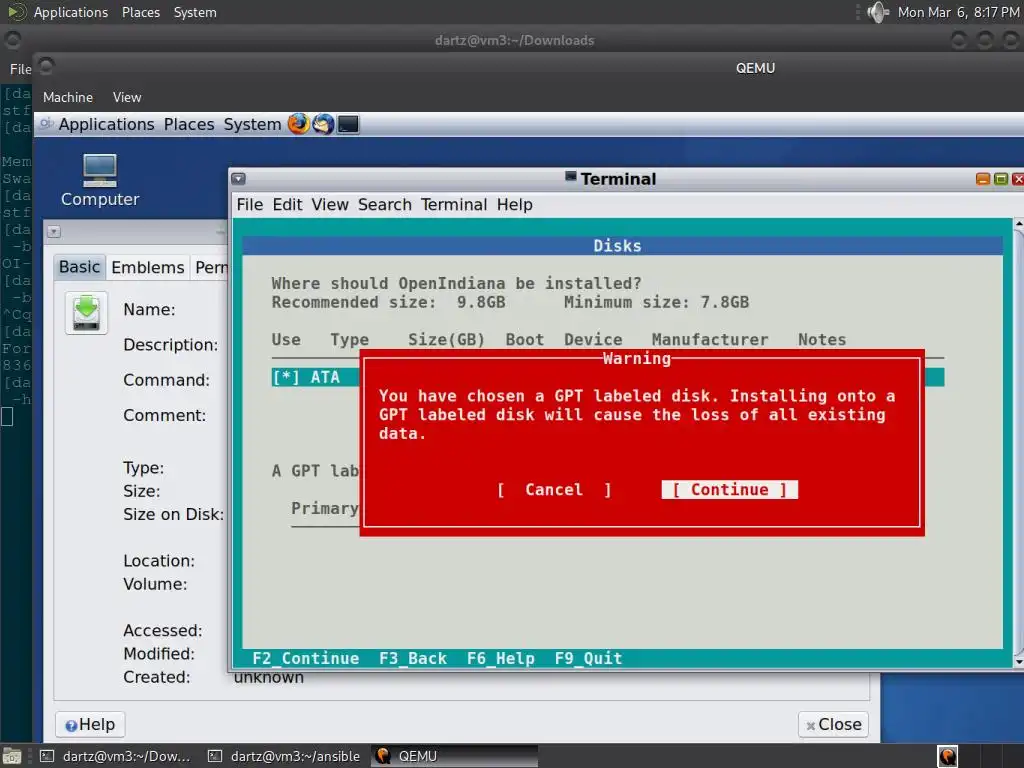
Task: Click the green download launcher icon in Properties
Action: (86, 313)
